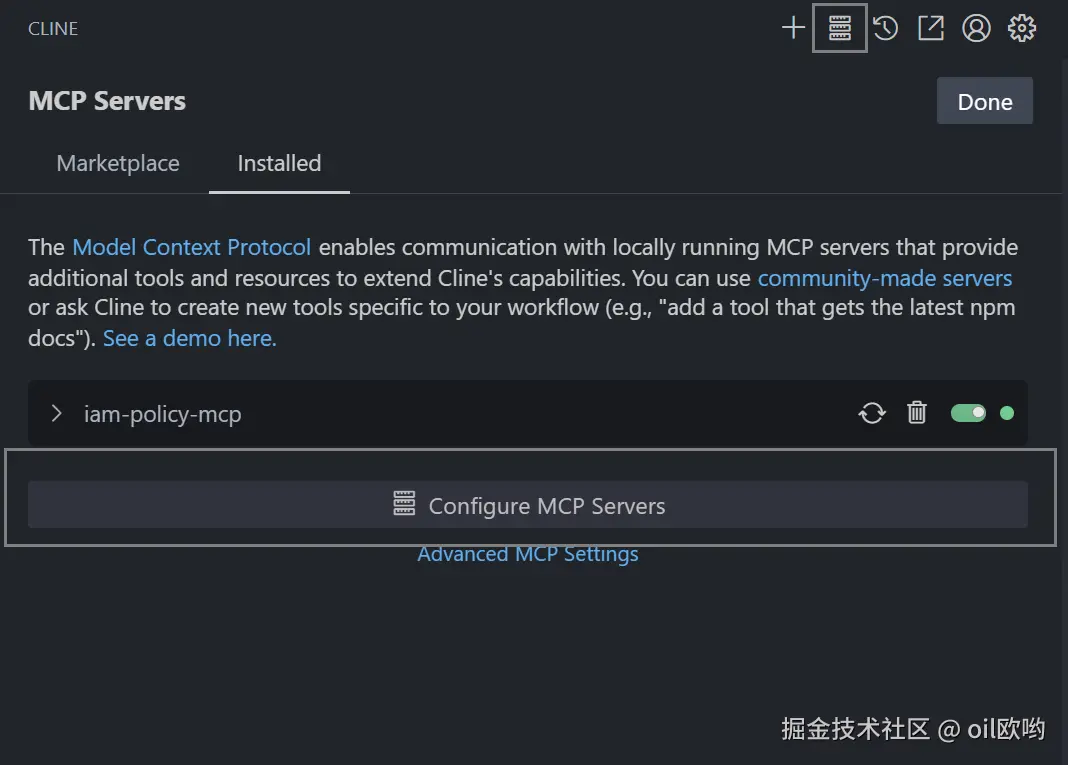Start a new task with plus icon

[793, 28]
